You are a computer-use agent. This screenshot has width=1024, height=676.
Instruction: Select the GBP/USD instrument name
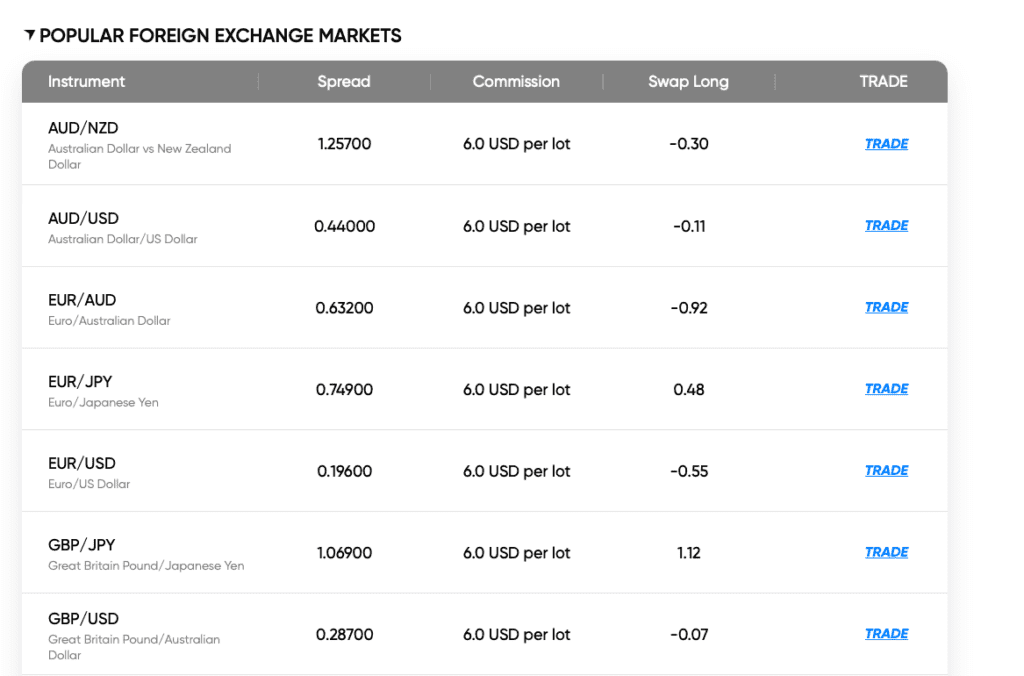click(83, 619)
